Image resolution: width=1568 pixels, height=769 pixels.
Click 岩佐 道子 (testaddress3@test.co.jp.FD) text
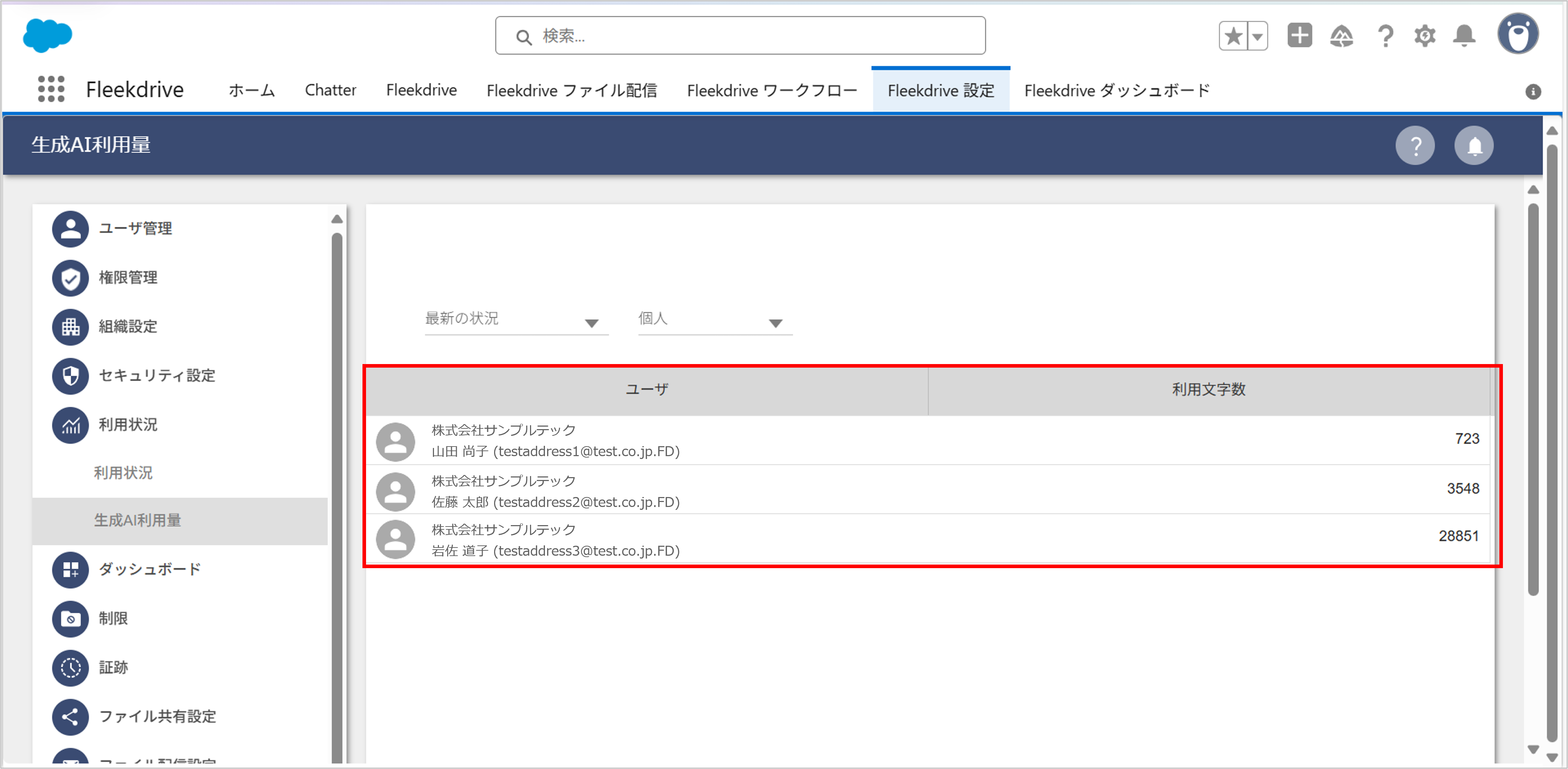coord(555,551)
